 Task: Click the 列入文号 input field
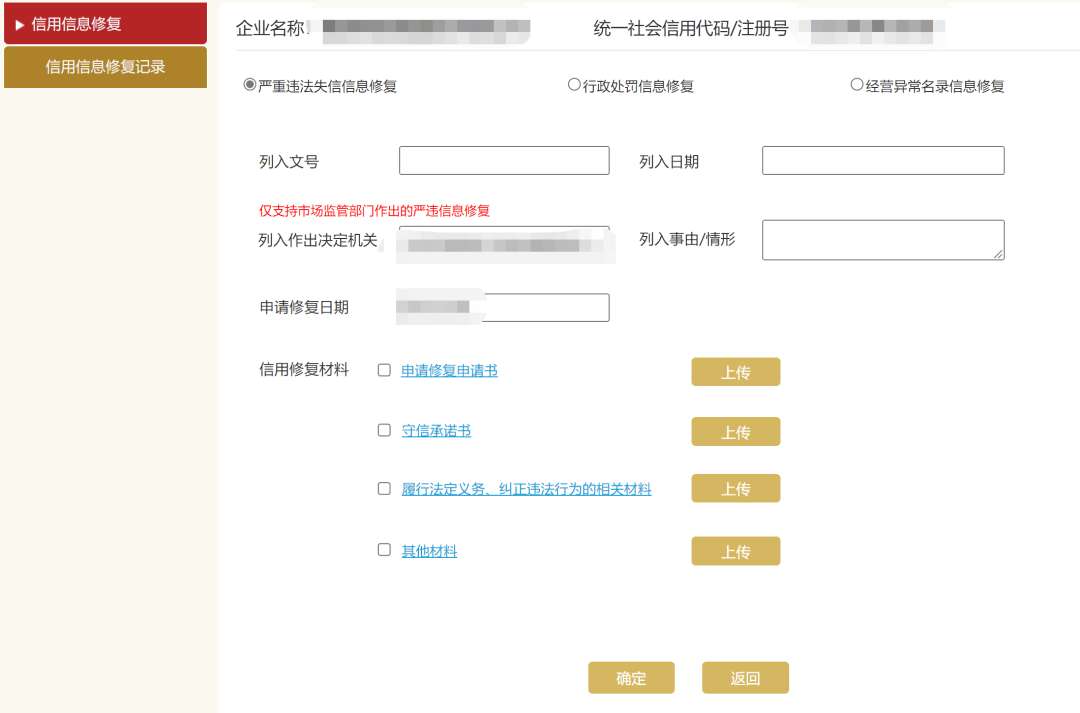pyautogui.click(x=504, y=161)
